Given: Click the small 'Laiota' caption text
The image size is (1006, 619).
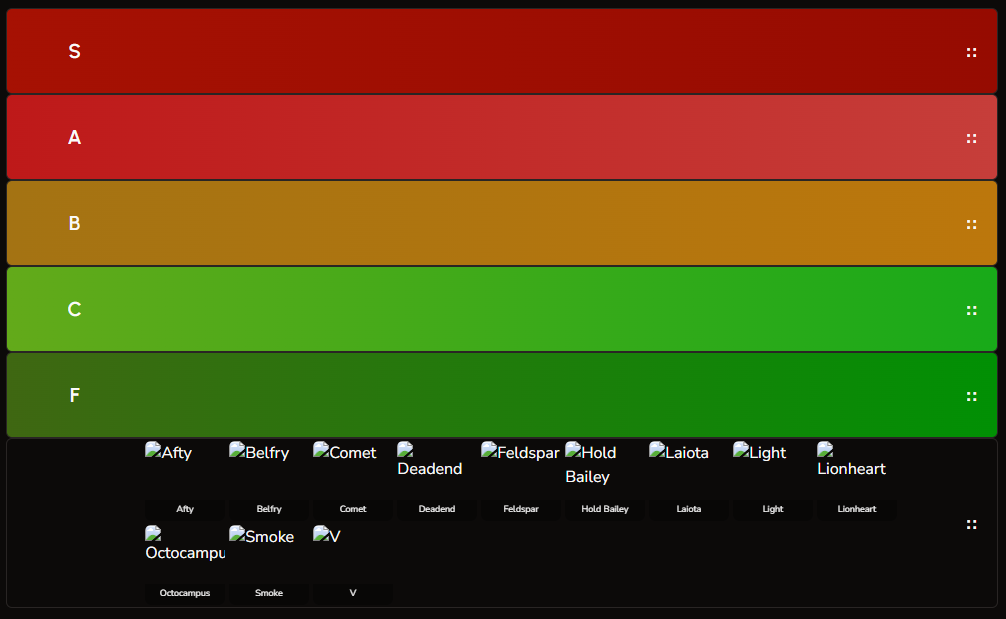Looking at the screenshot, I should click(x=689, y=509).
